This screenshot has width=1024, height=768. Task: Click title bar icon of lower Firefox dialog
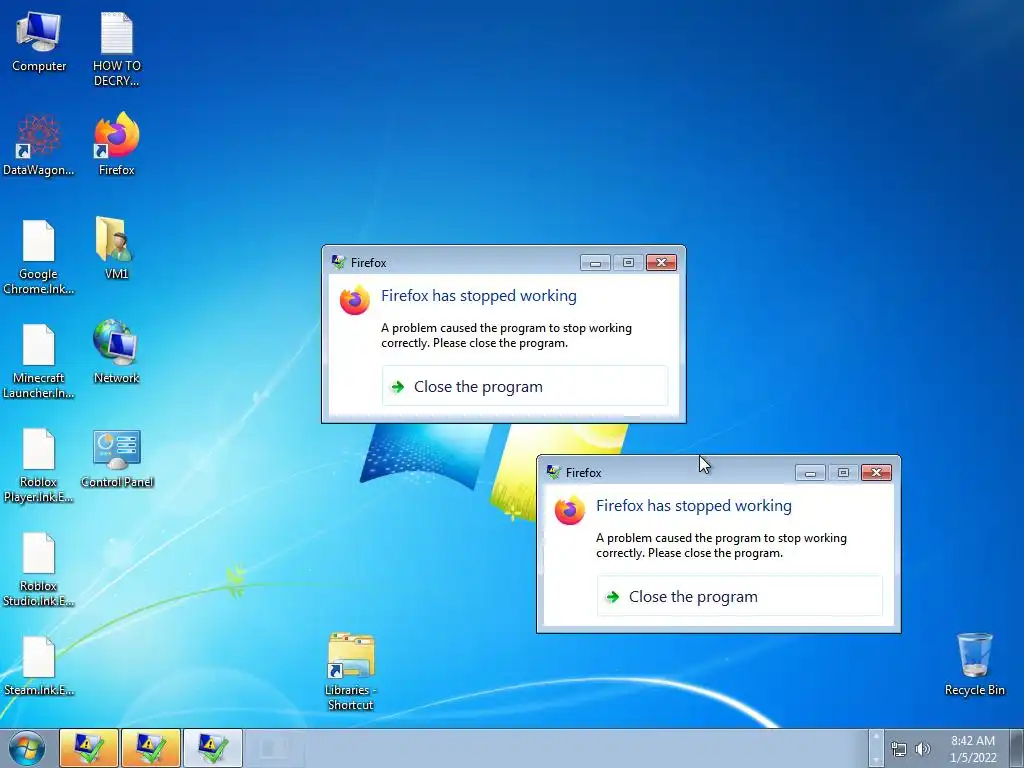(553, 472)
